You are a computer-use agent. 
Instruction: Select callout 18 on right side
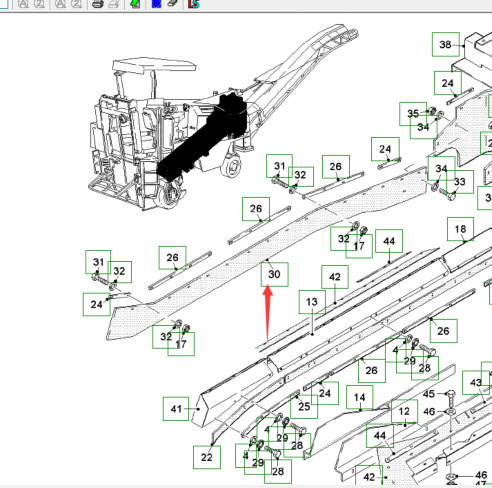(460, 229)
